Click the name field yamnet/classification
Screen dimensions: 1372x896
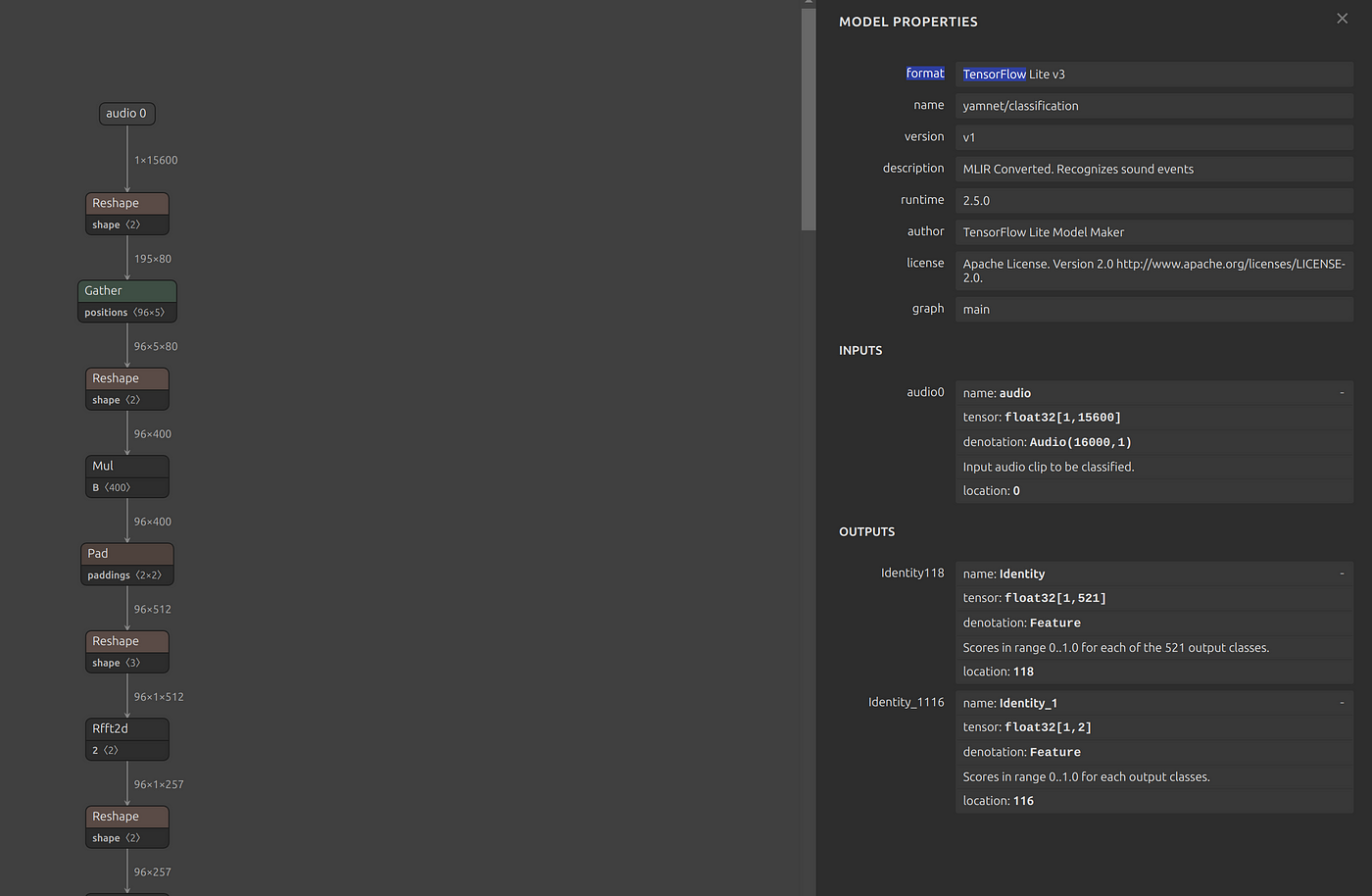click(1154, 106)
